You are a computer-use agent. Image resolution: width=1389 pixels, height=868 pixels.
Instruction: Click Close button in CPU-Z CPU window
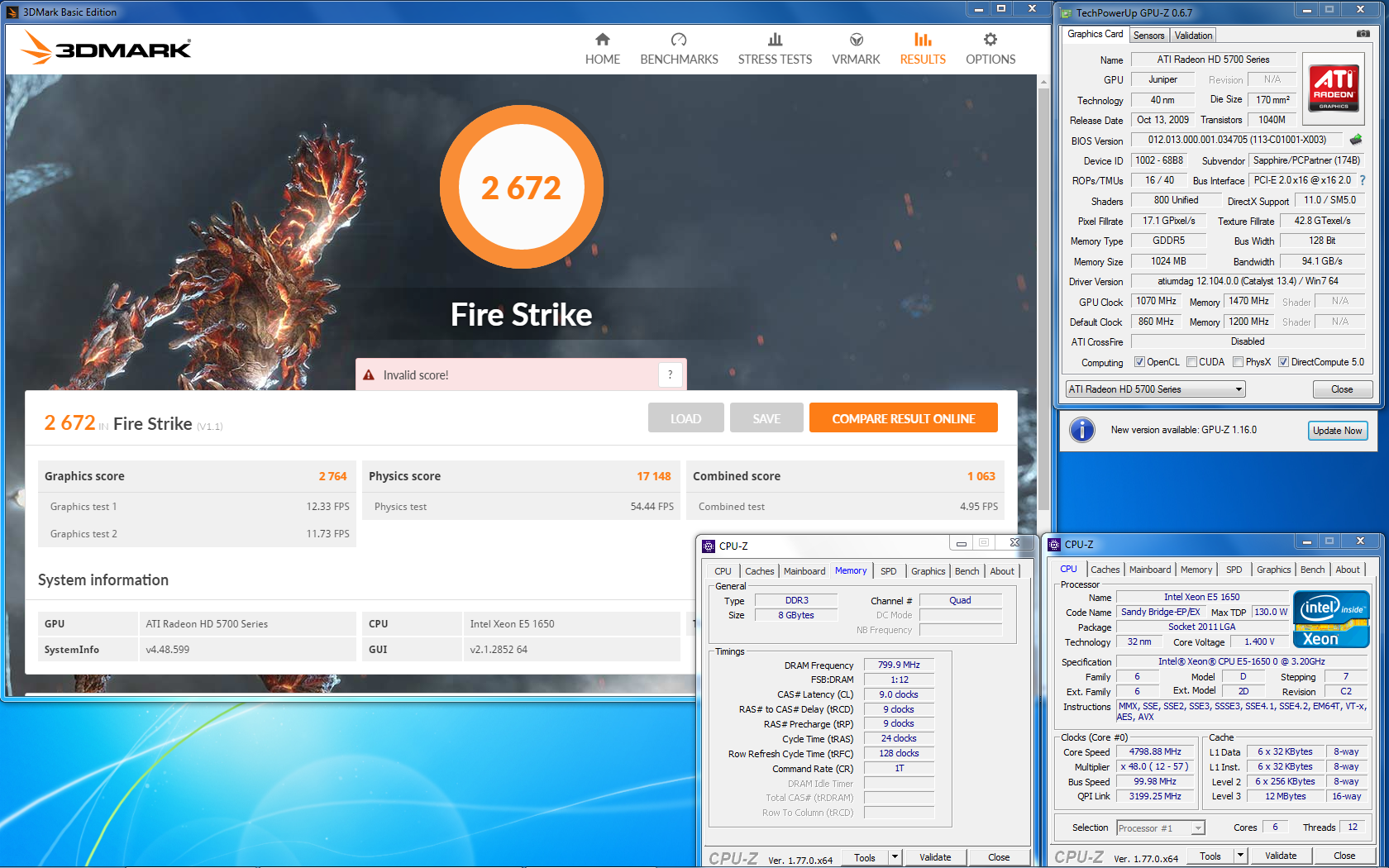tap(1344, 856)
